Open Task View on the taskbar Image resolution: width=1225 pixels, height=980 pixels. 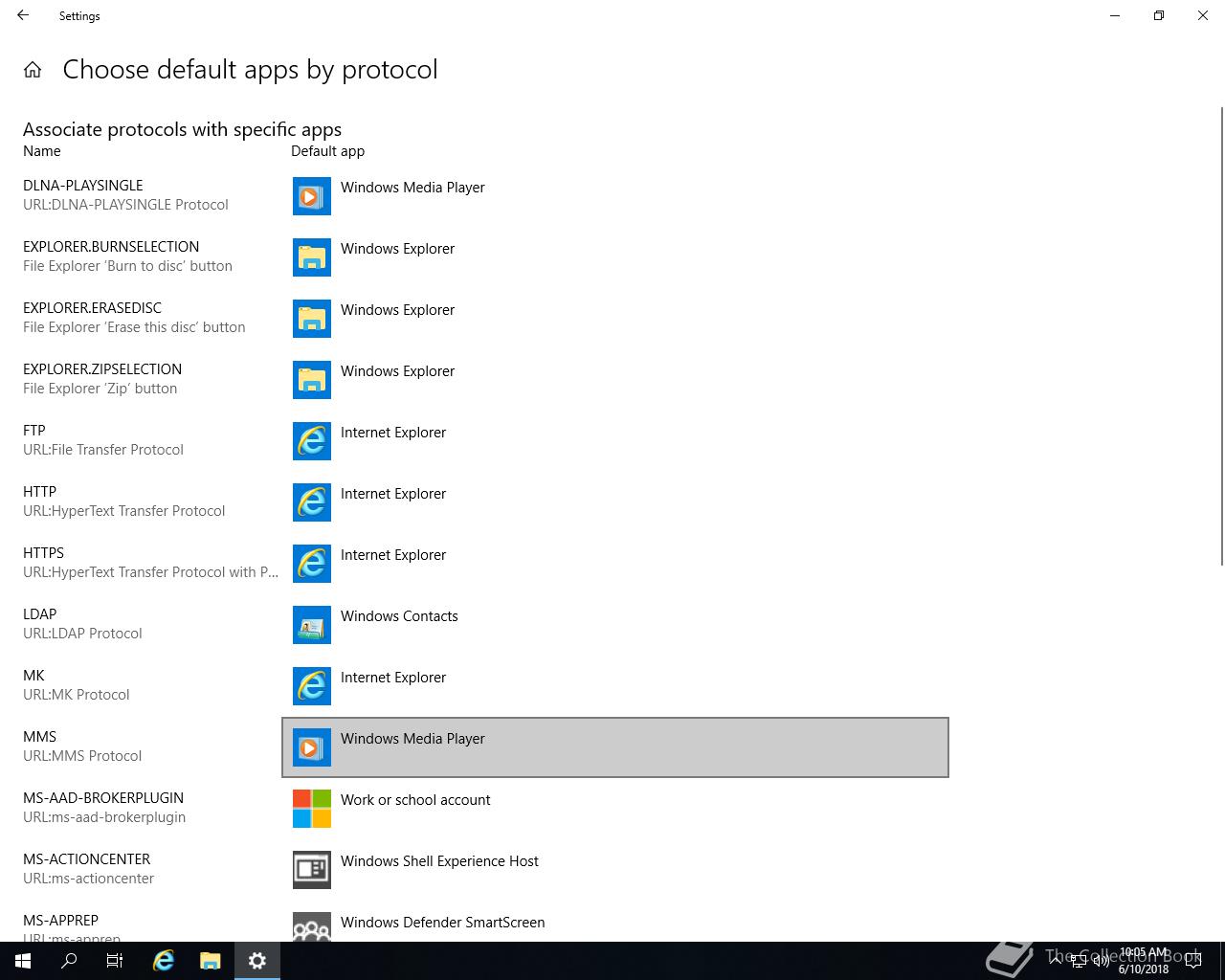(115, 961)
